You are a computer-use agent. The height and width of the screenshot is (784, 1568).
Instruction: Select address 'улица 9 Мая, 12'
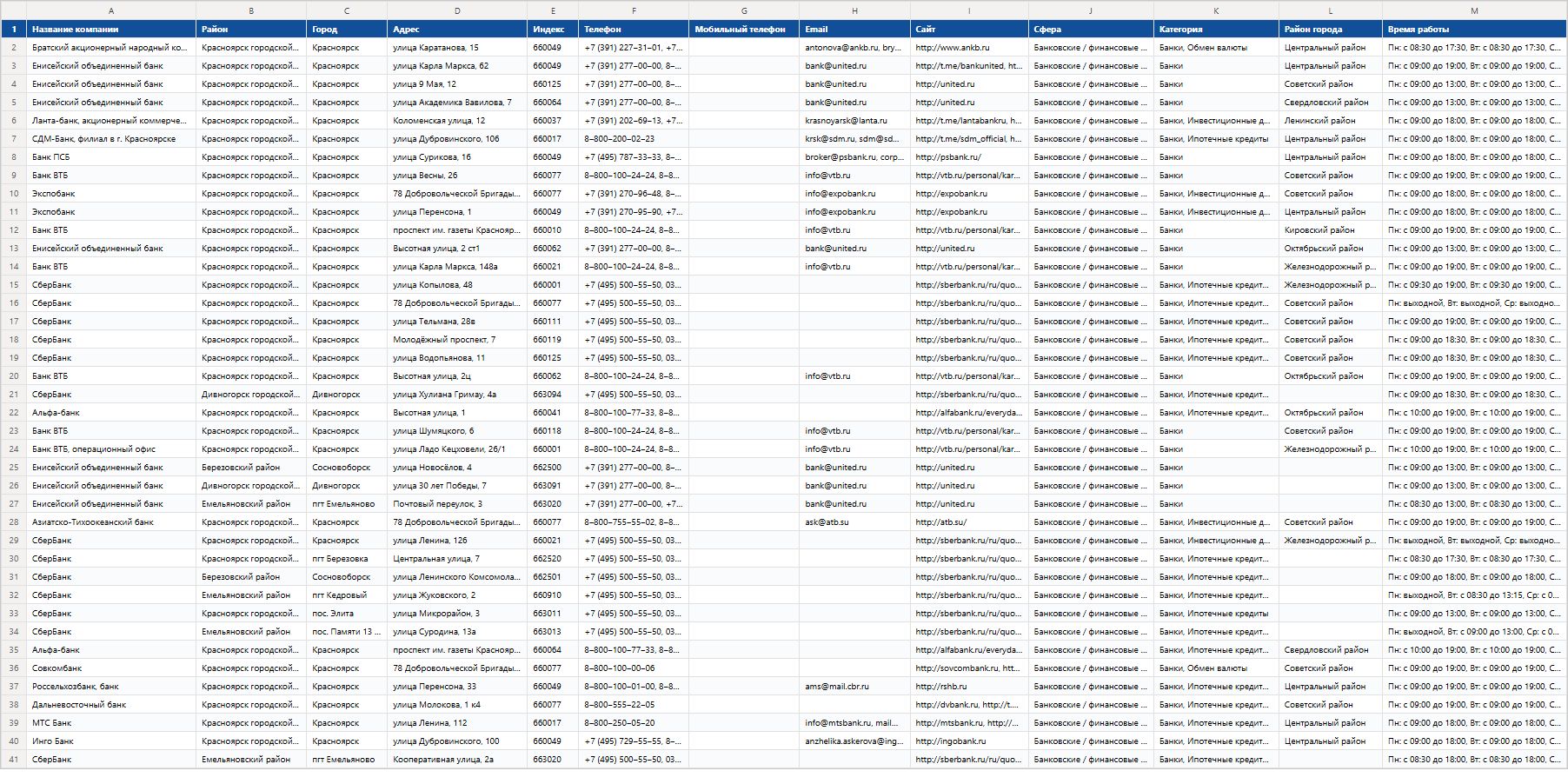coord(457,84)
